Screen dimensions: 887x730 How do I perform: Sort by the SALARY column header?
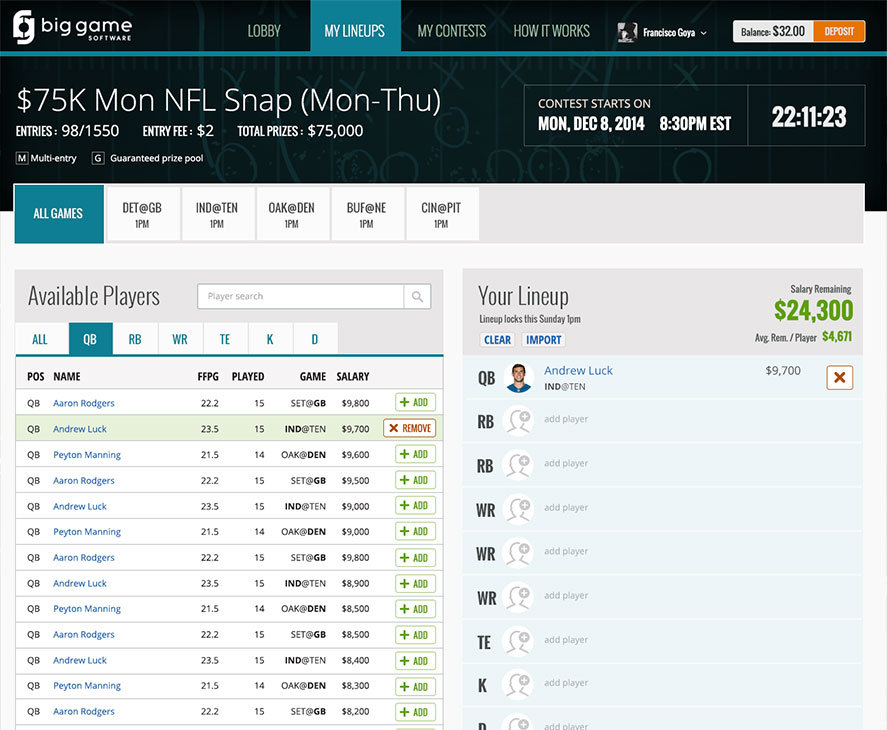coord(353,376)
